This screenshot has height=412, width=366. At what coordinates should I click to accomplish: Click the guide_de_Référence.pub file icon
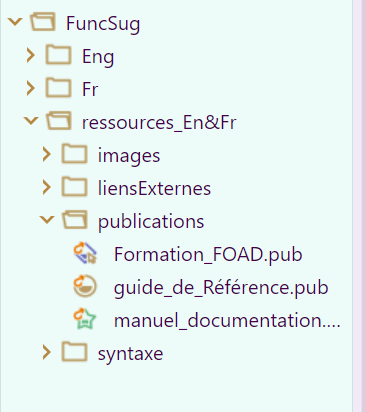(85, 286)
